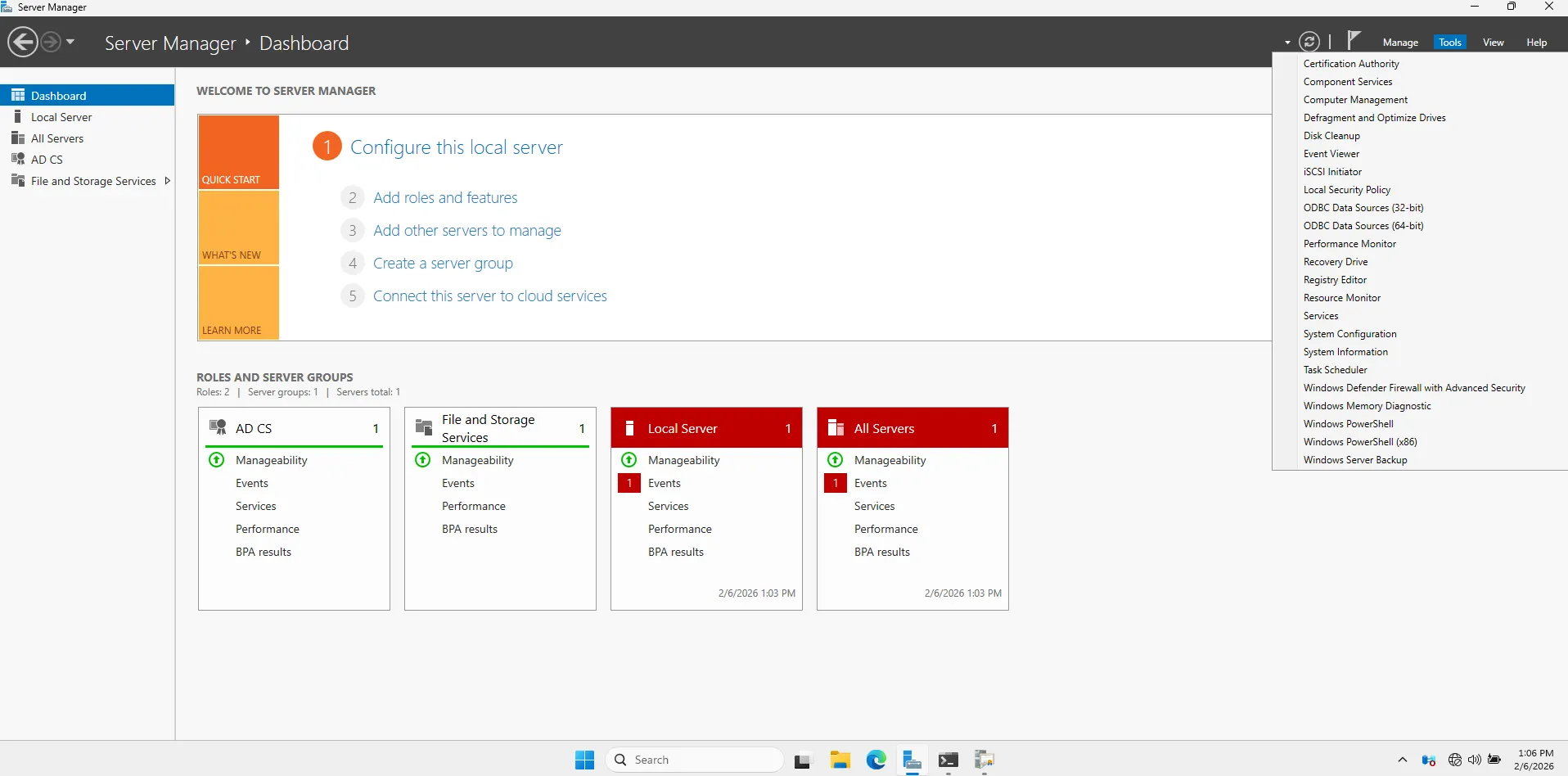
Task: Click the taskbar Search box
Action: coord(694,760)
